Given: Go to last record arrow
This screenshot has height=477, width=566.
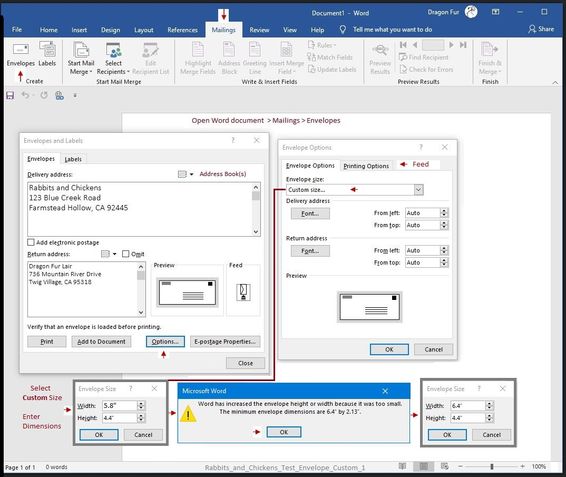Looking at the screenshot, I should (x=463, y=45).
